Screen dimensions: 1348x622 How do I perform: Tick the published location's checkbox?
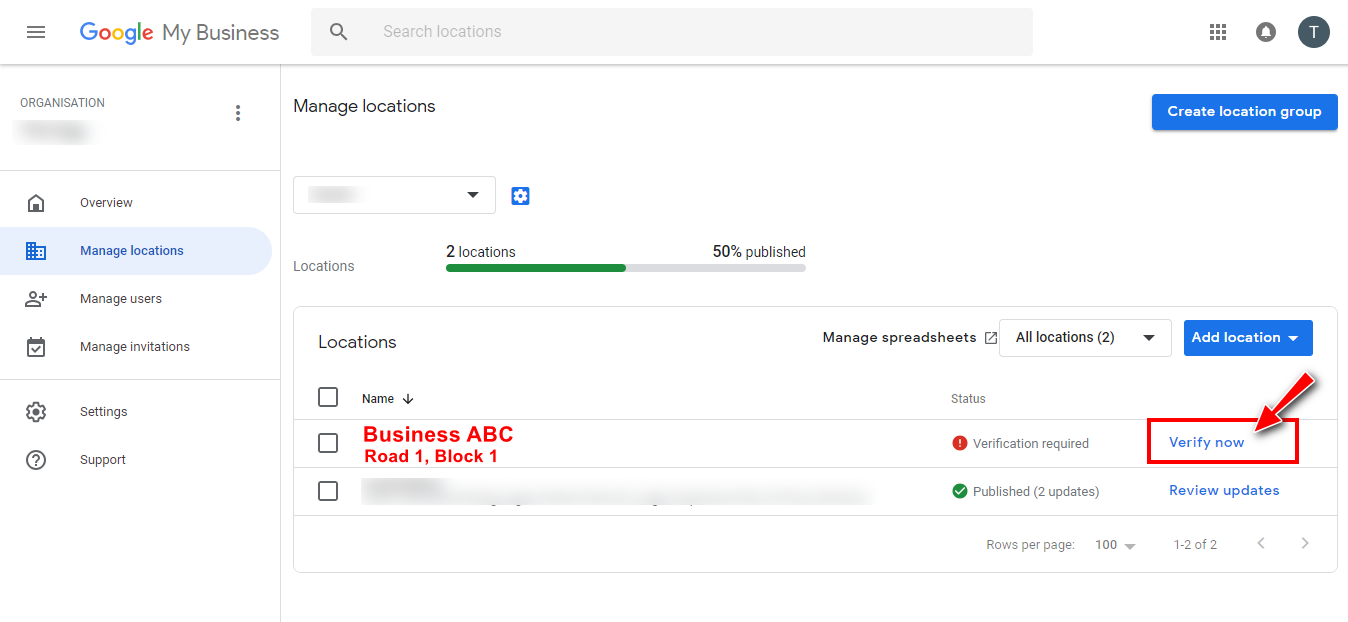pyautogui.click(x=328, y=491)
